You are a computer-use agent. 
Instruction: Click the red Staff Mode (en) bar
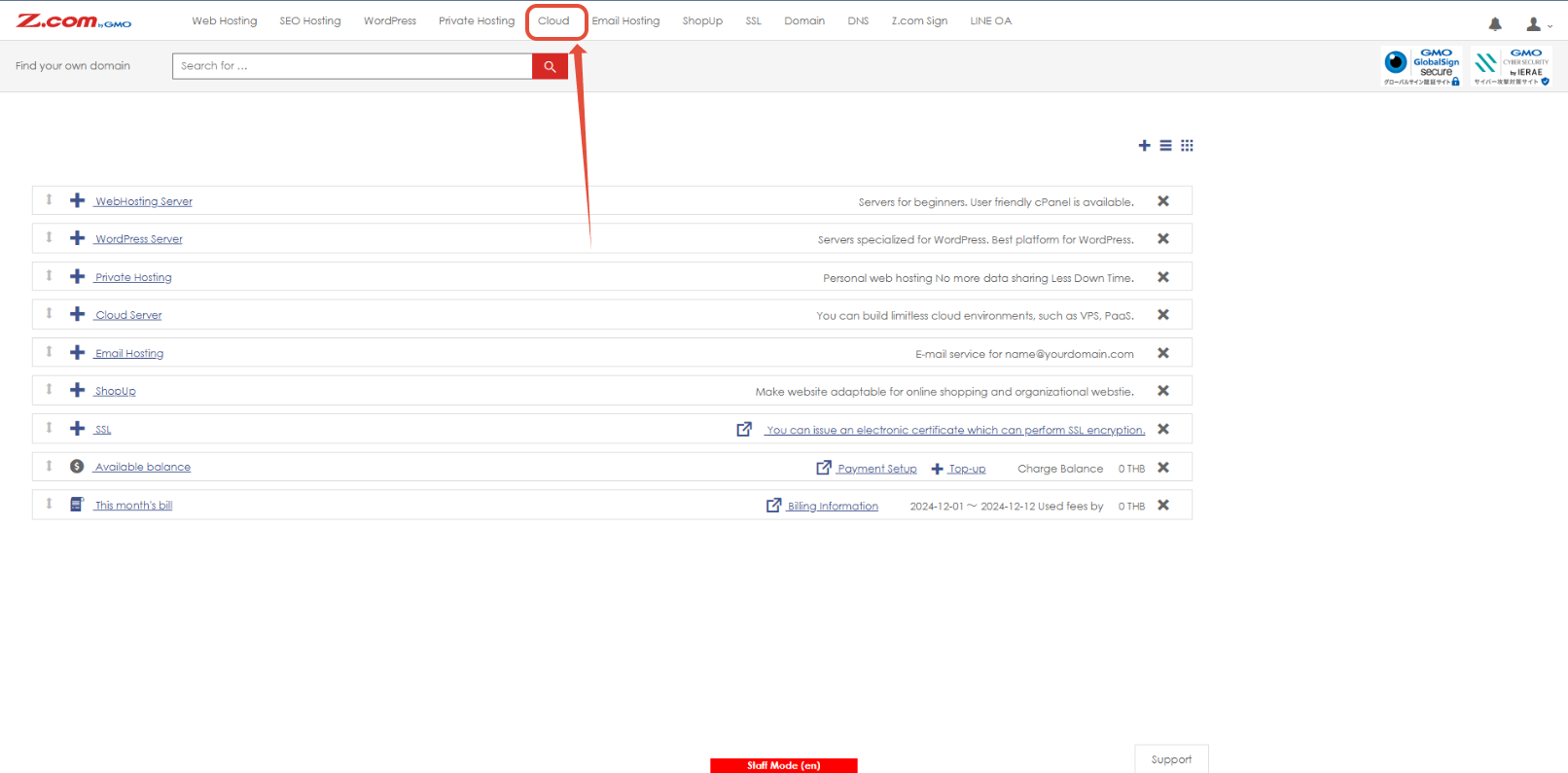click(784, 765)
